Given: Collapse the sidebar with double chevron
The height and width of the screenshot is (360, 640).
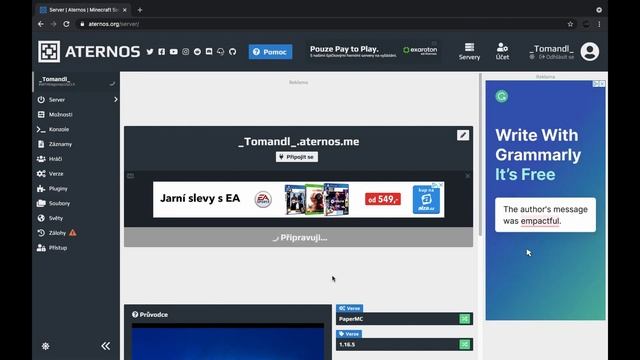Looking at the screenshot, I should (106, 346).
